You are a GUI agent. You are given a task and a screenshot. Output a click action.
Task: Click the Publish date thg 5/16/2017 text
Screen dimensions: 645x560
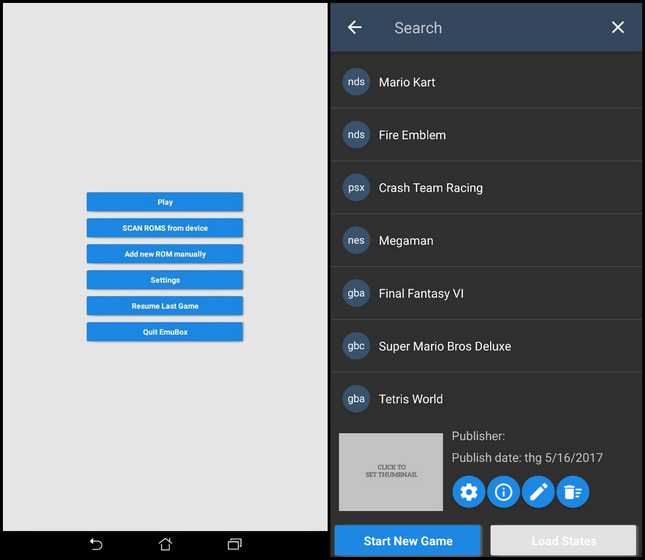(x=527, y=458)
